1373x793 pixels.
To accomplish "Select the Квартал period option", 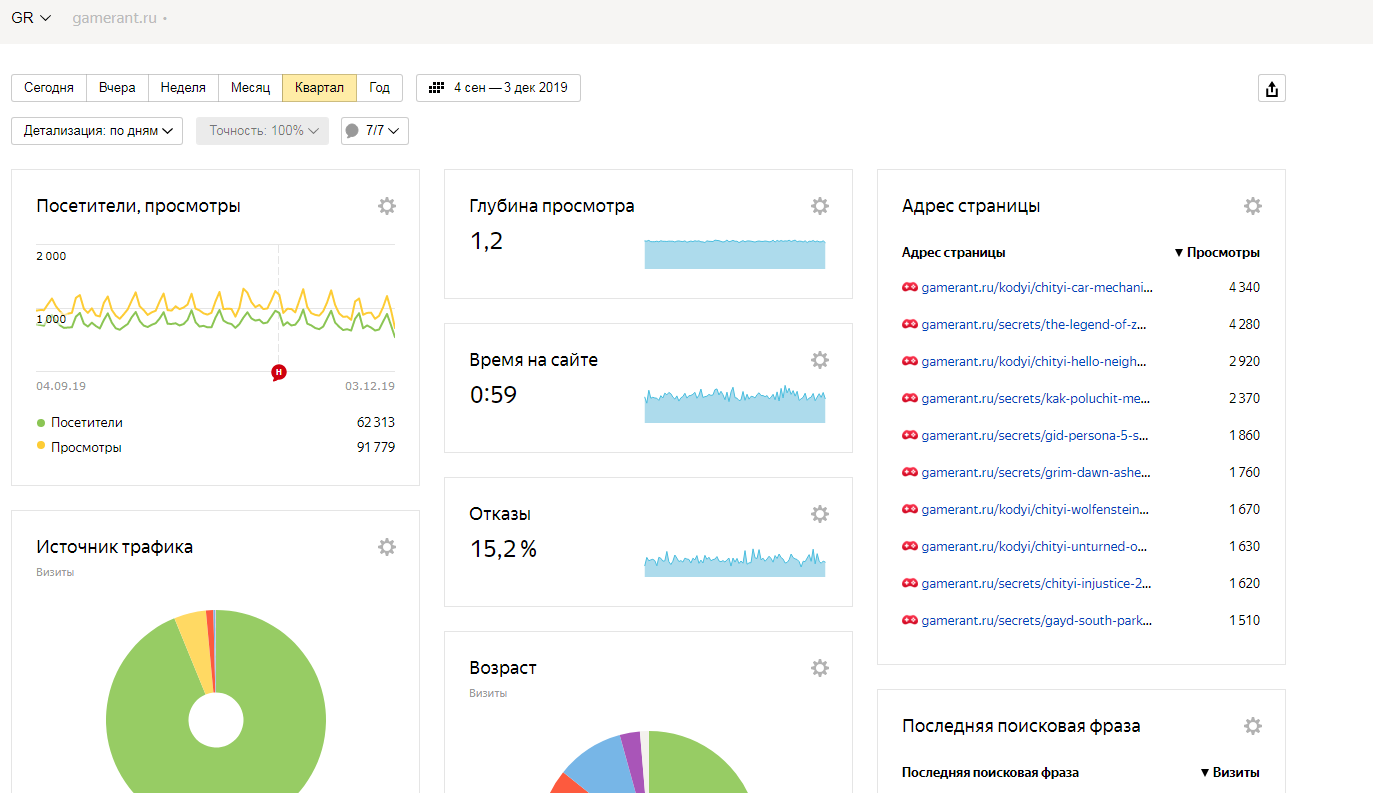I will pos(319,88).
